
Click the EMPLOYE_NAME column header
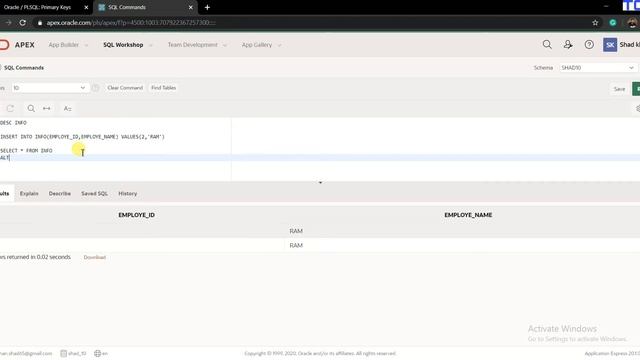tap(468, 215)
